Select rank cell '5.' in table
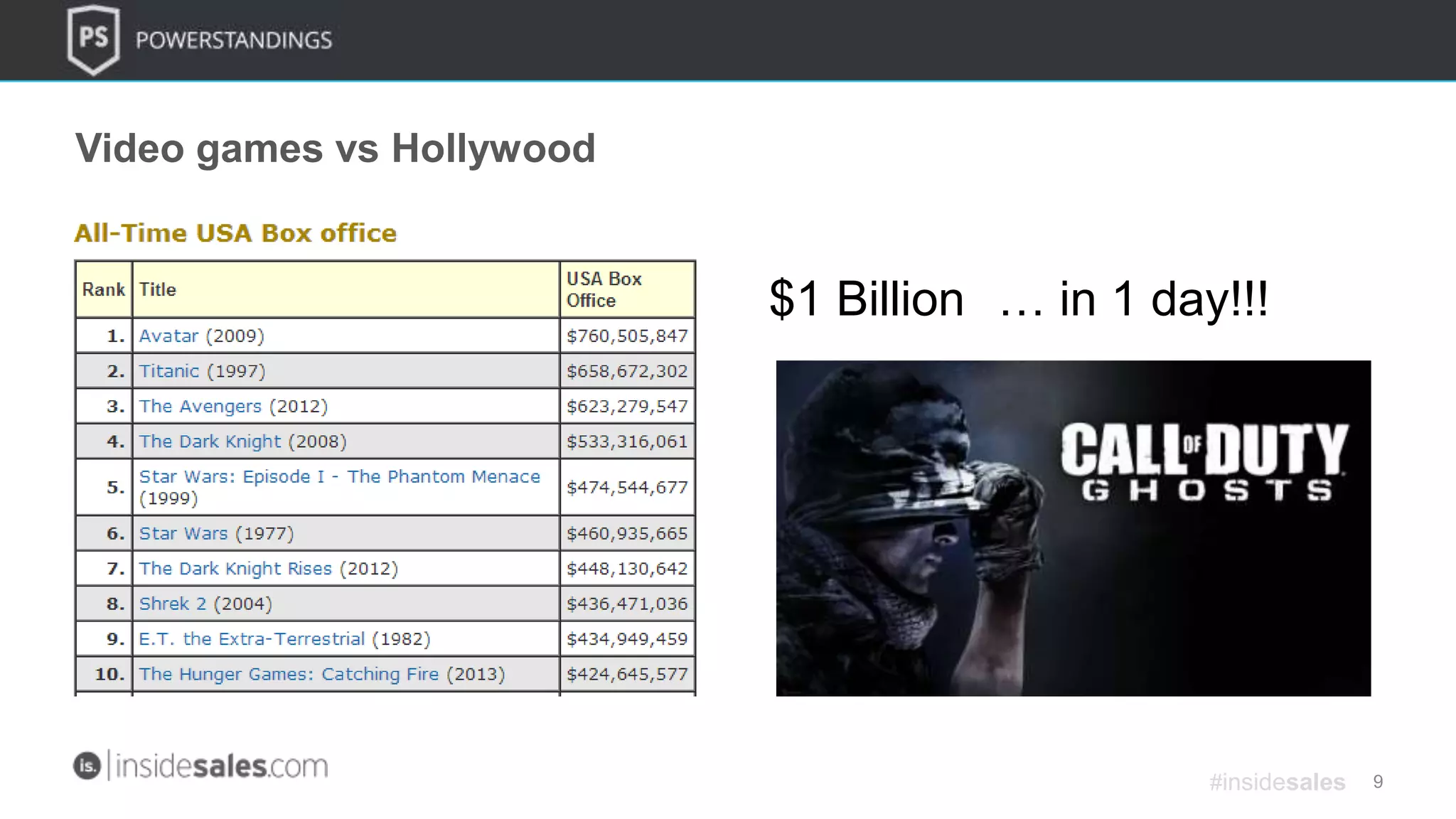Viewport: 1456px width, 819px height. [x=103, y=487]
